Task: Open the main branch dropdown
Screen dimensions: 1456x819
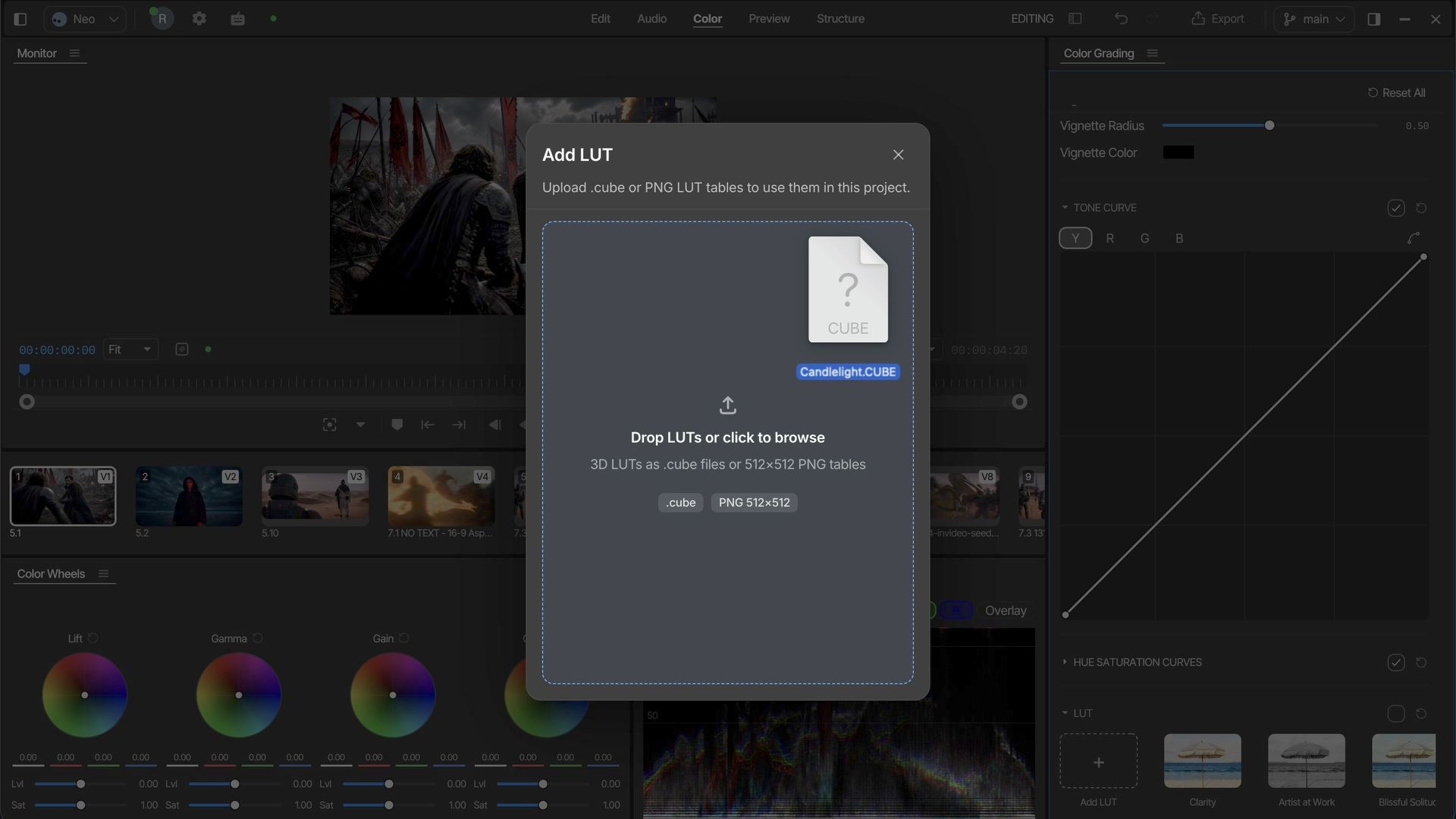Action: pyautogui.click(x=1314, y=19)
